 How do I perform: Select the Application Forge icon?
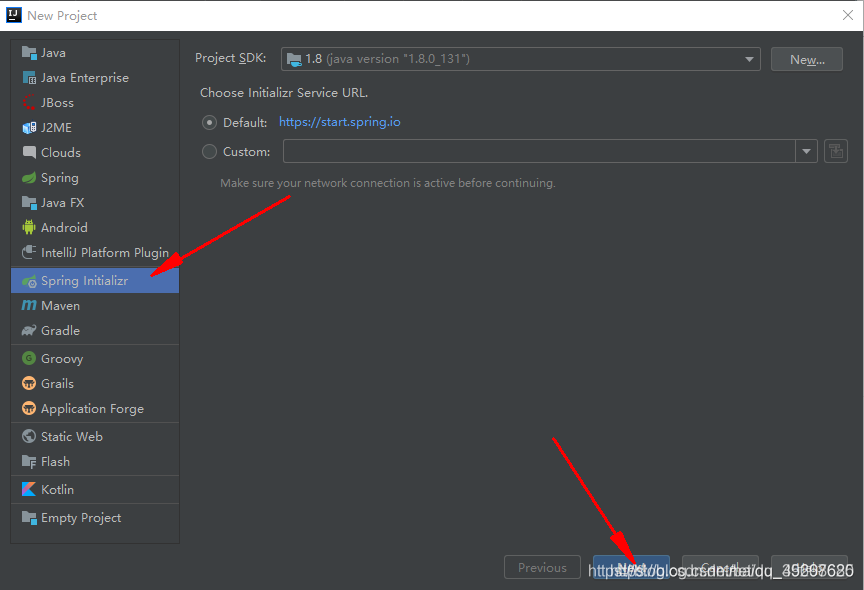(29, 408)
